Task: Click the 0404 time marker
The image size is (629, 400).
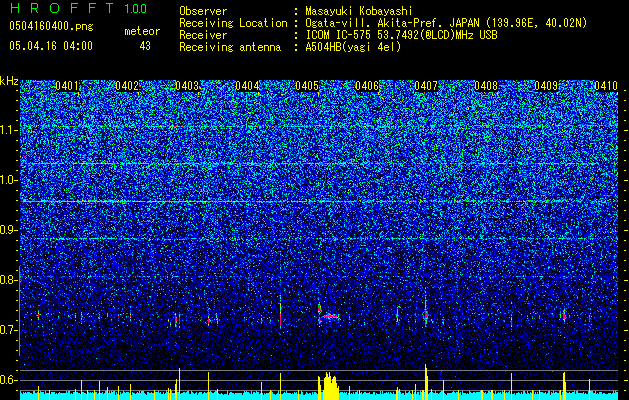Action: point(247,86)
